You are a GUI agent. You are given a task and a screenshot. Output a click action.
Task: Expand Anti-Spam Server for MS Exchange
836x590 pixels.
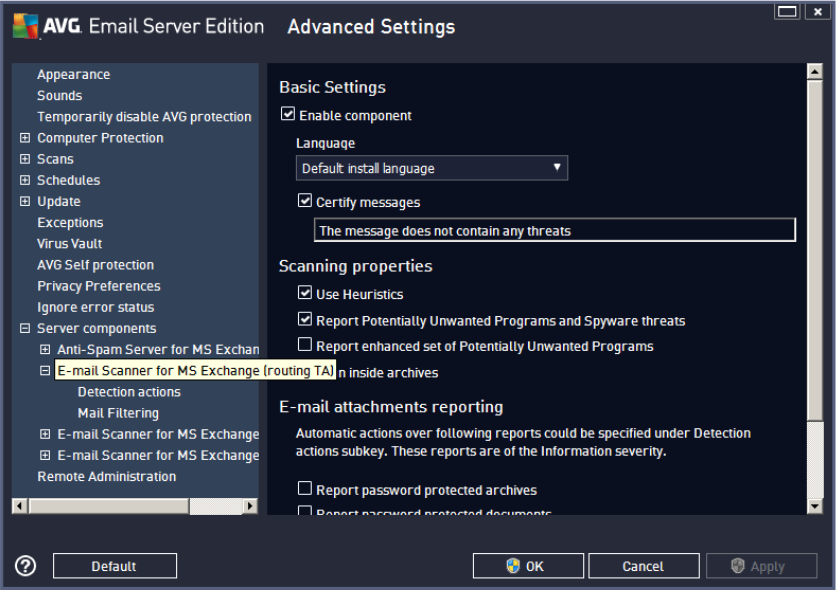(x=45, y=350)
